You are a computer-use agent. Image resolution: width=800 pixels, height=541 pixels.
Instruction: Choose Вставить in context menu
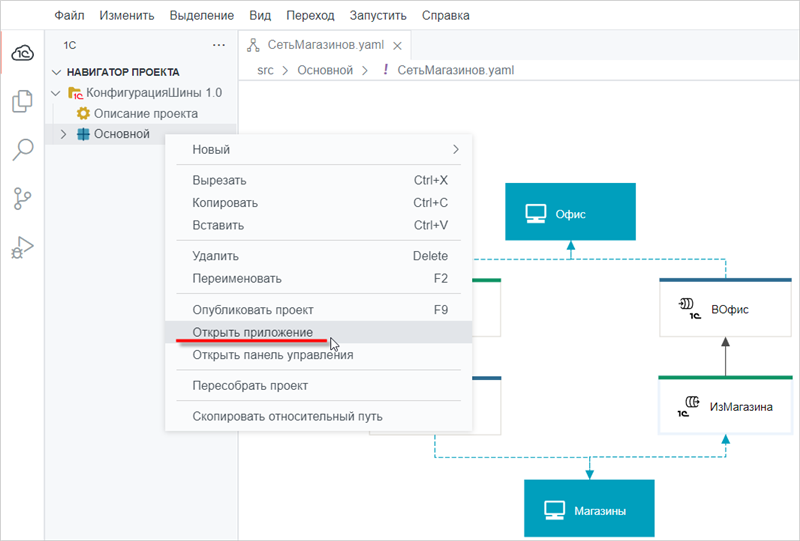click(x=319, y=225)
